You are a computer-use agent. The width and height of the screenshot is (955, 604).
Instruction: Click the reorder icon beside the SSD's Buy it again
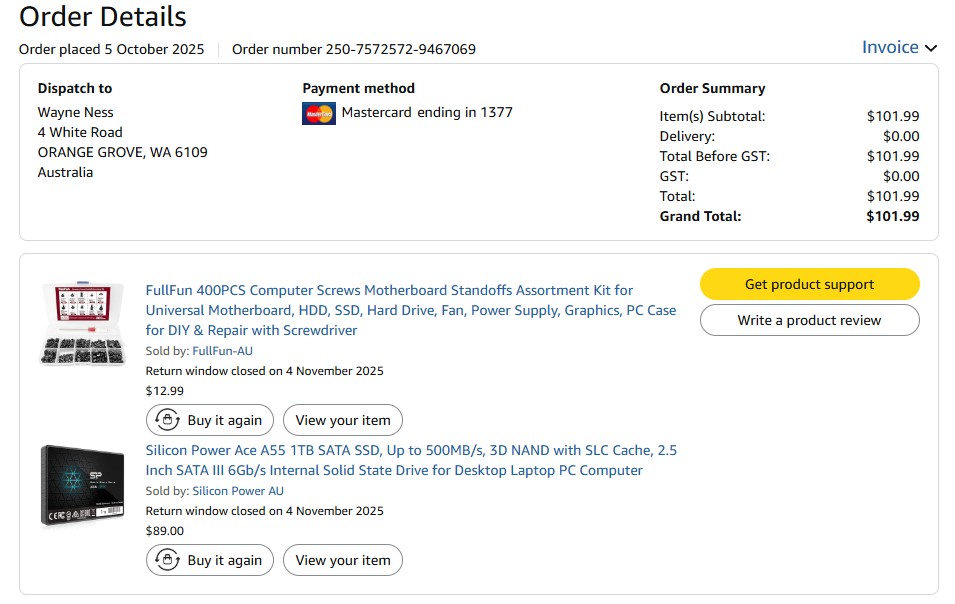click(x=165, y=560)
